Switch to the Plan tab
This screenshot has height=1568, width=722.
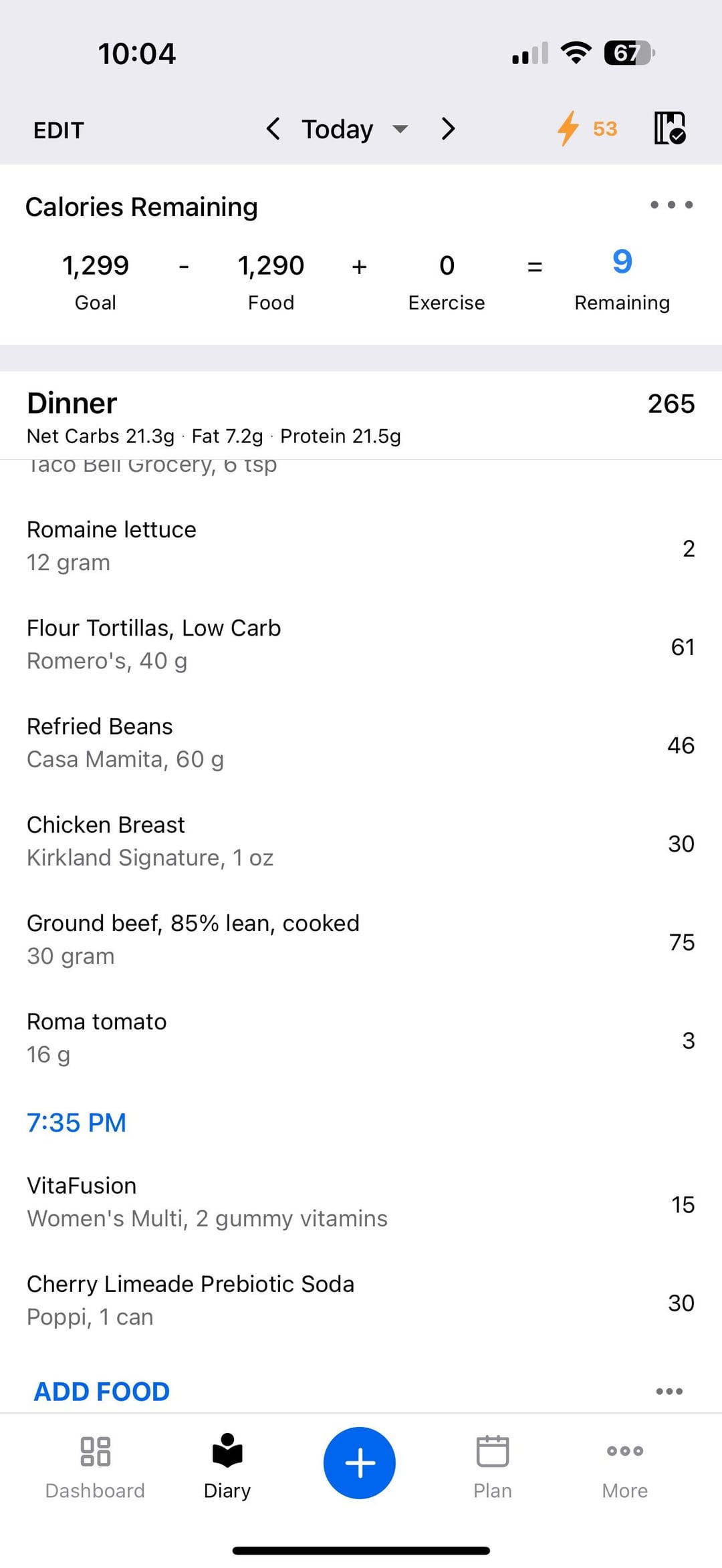click(493, 1467)
